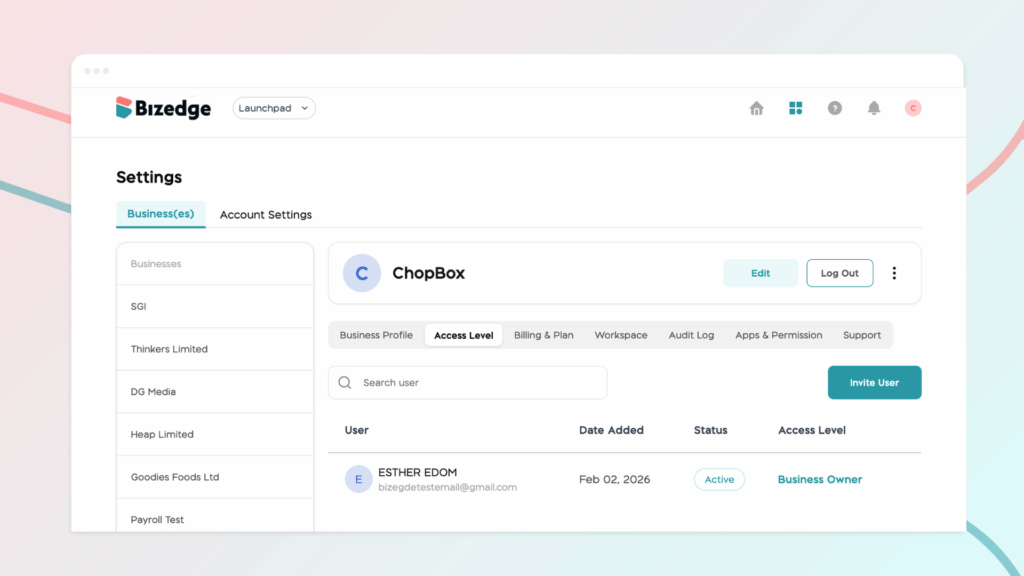Click the Log Out button

tap(839, 273)
